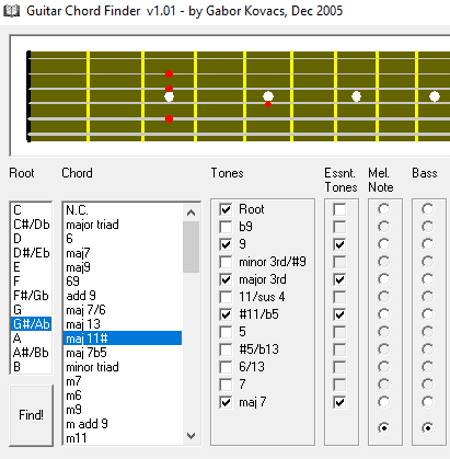Click the app icon in title bar
The width and height of the screenshot is (450, 459).
click(11, 11)
